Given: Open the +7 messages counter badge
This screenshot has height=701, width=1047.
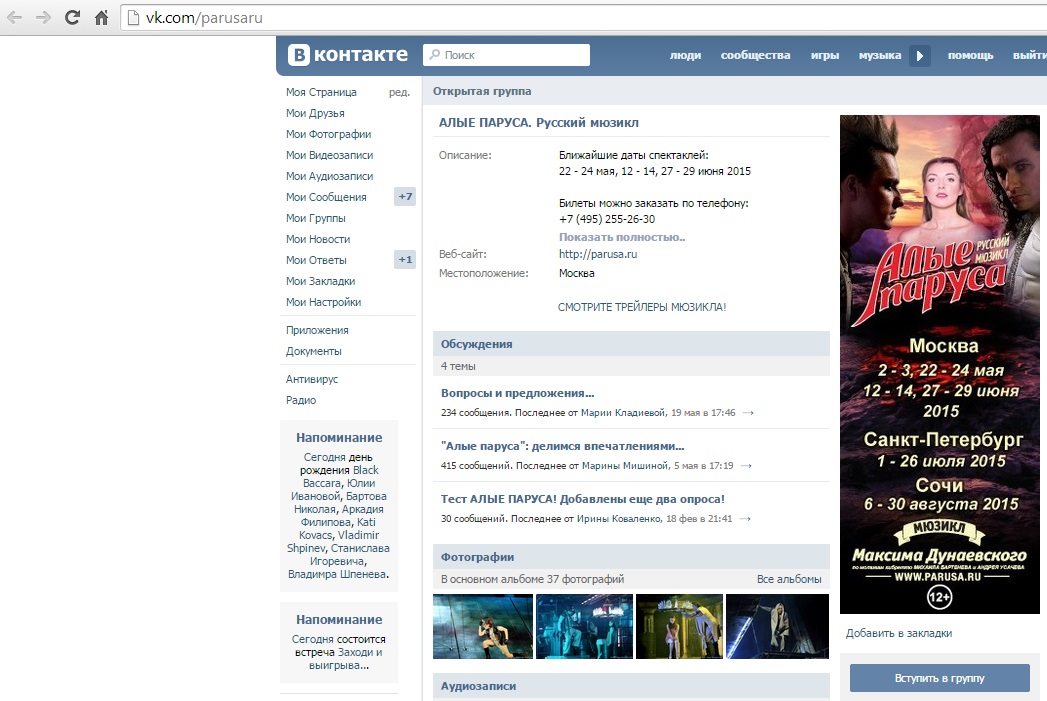Looking at the screenshot, I should (405, 196).
